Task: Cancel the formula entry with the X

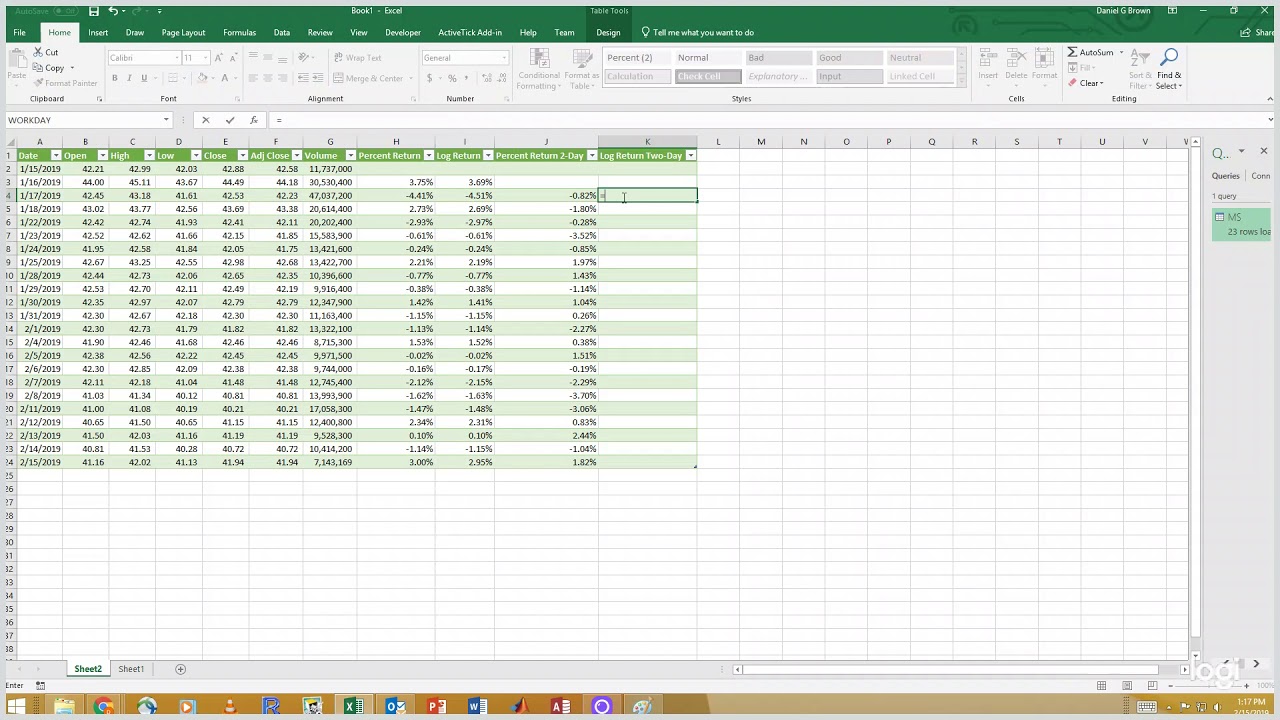Action: tap(205, 120)
